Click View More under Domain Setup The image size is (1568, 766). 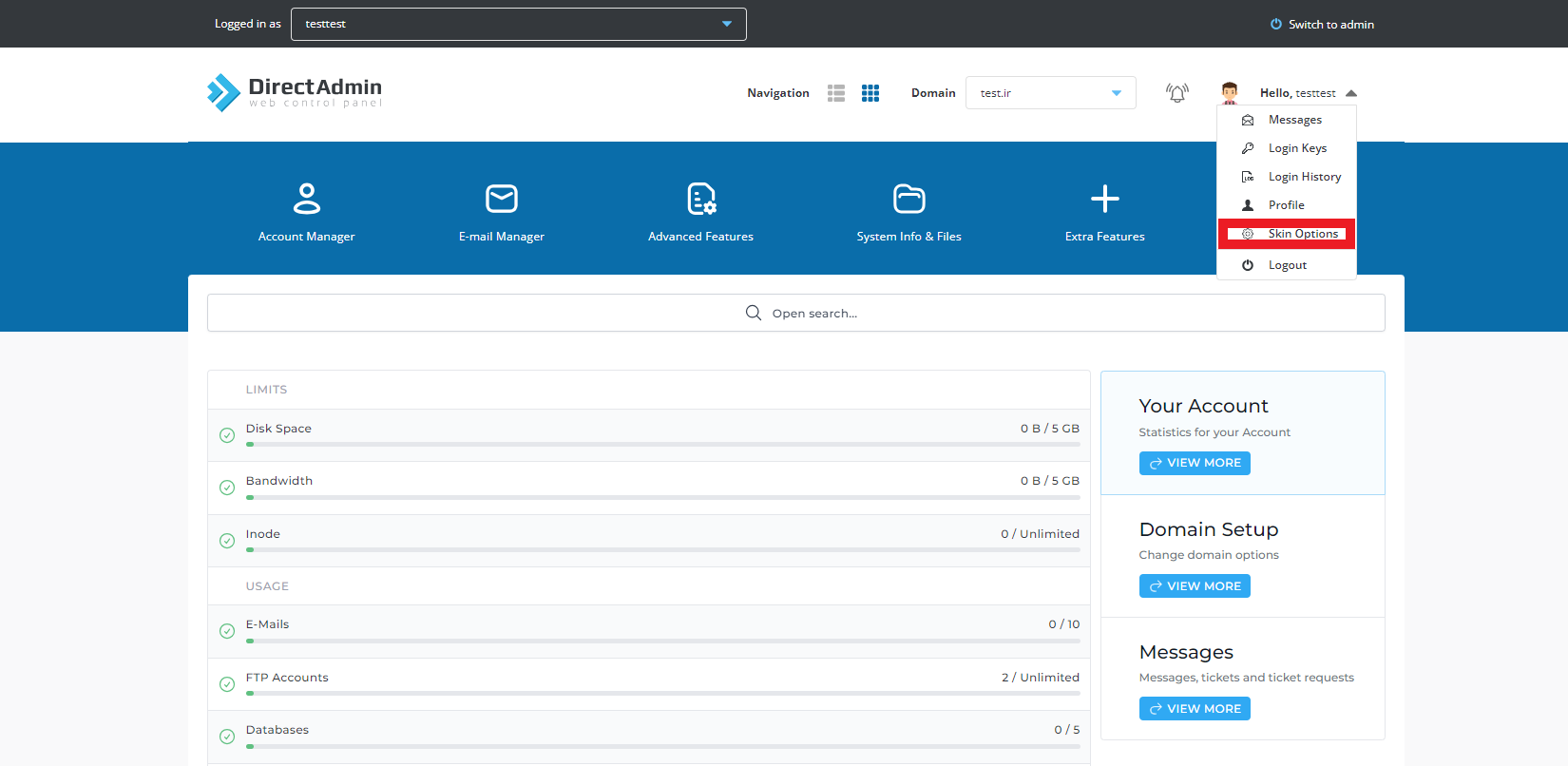(1195, 586)
